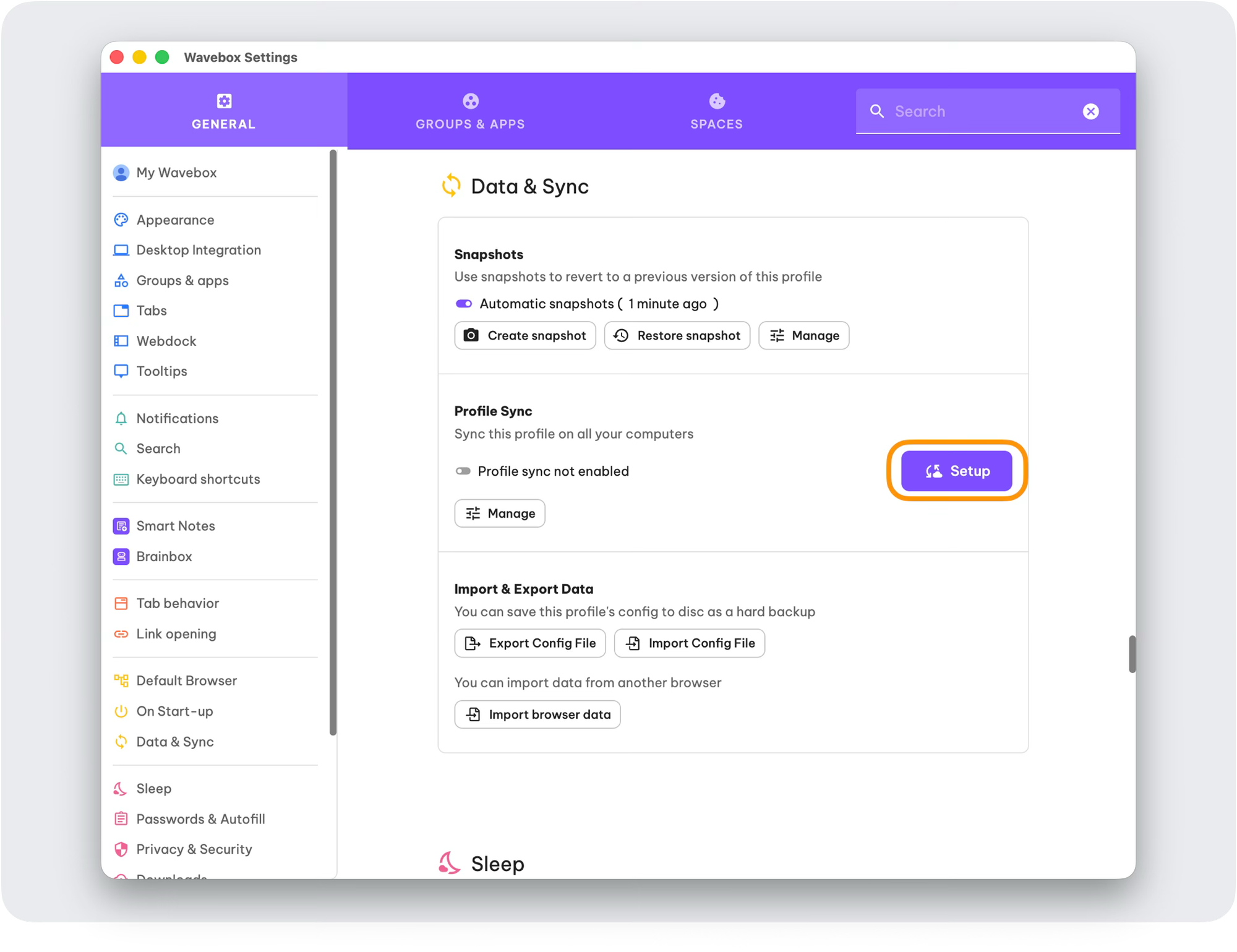Click the Smart Notes purple icon
1237x952 pixels.
point(121,526)
